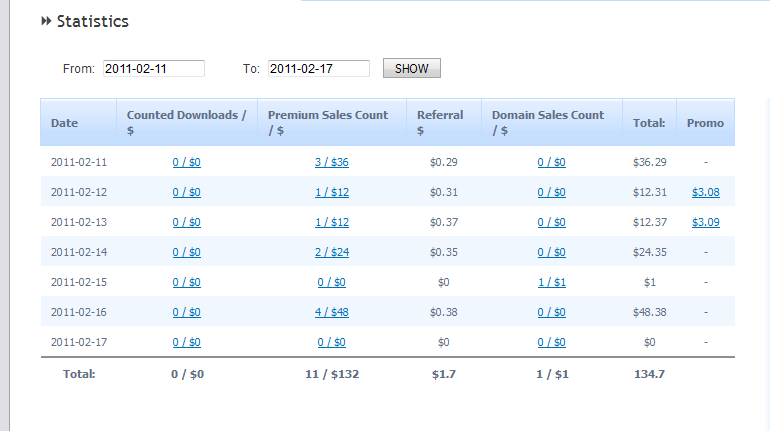Screen dimensions: 770x431
Task: Click the Date column header
Action: pyautogui.click(x=65, y=123)
